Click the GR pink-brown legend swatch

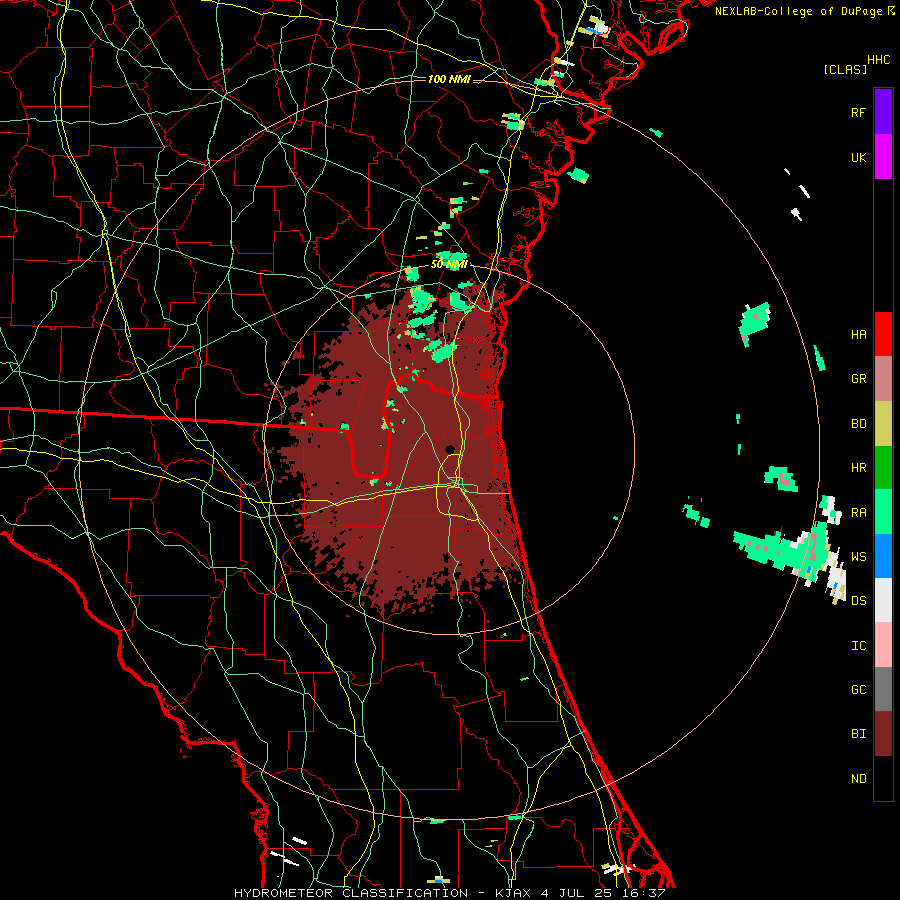[x=883, y=378]
